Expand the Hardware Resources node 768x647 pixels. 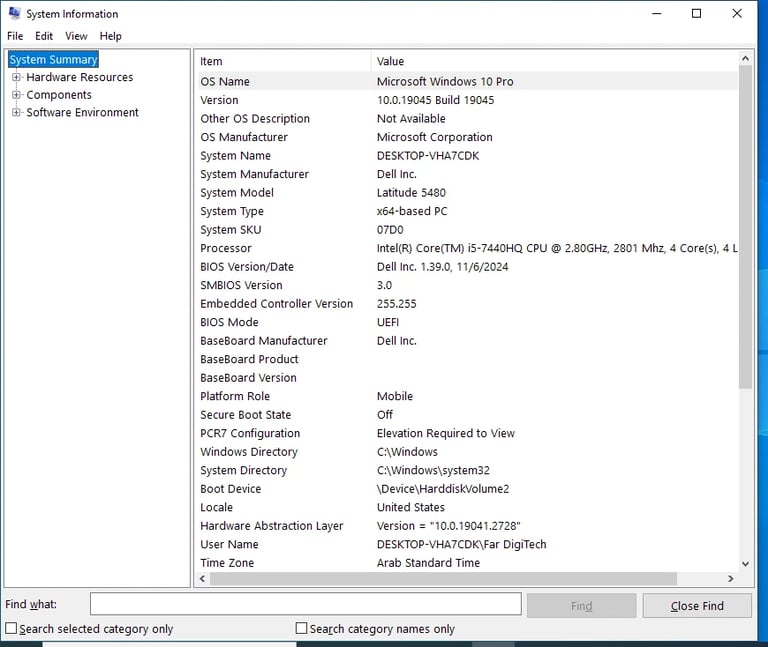tap(16, 77)
